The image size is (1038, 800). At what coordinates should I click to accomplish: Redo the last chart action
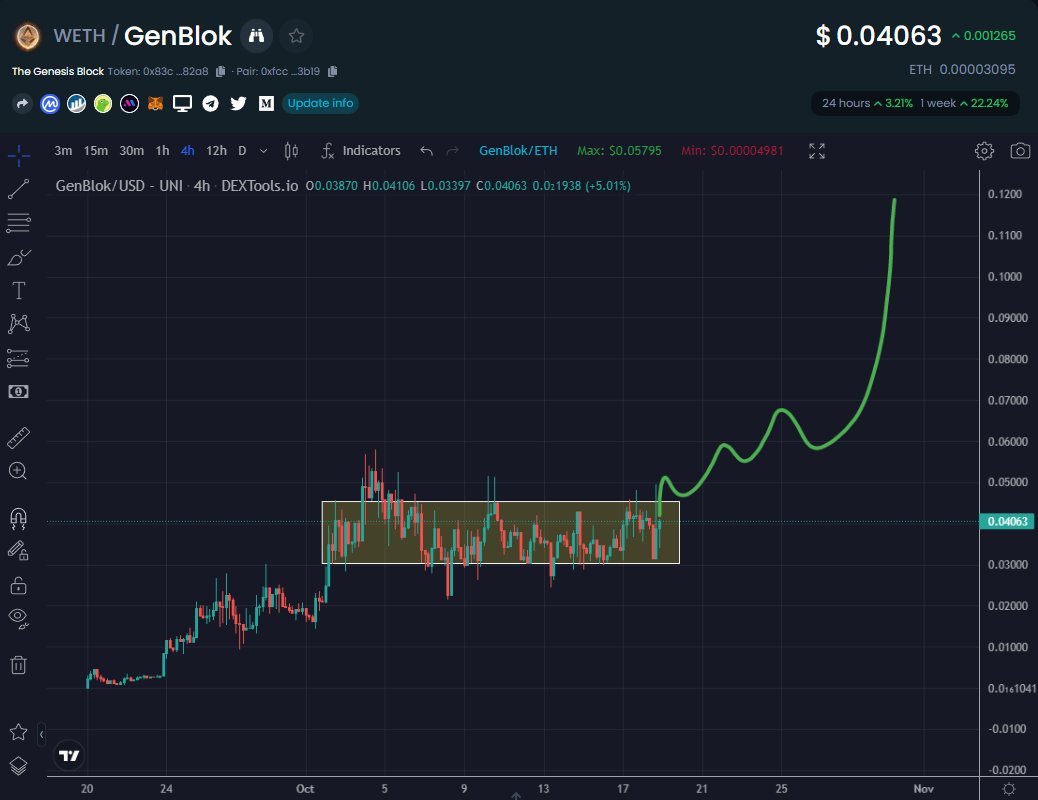pos(453,151)
